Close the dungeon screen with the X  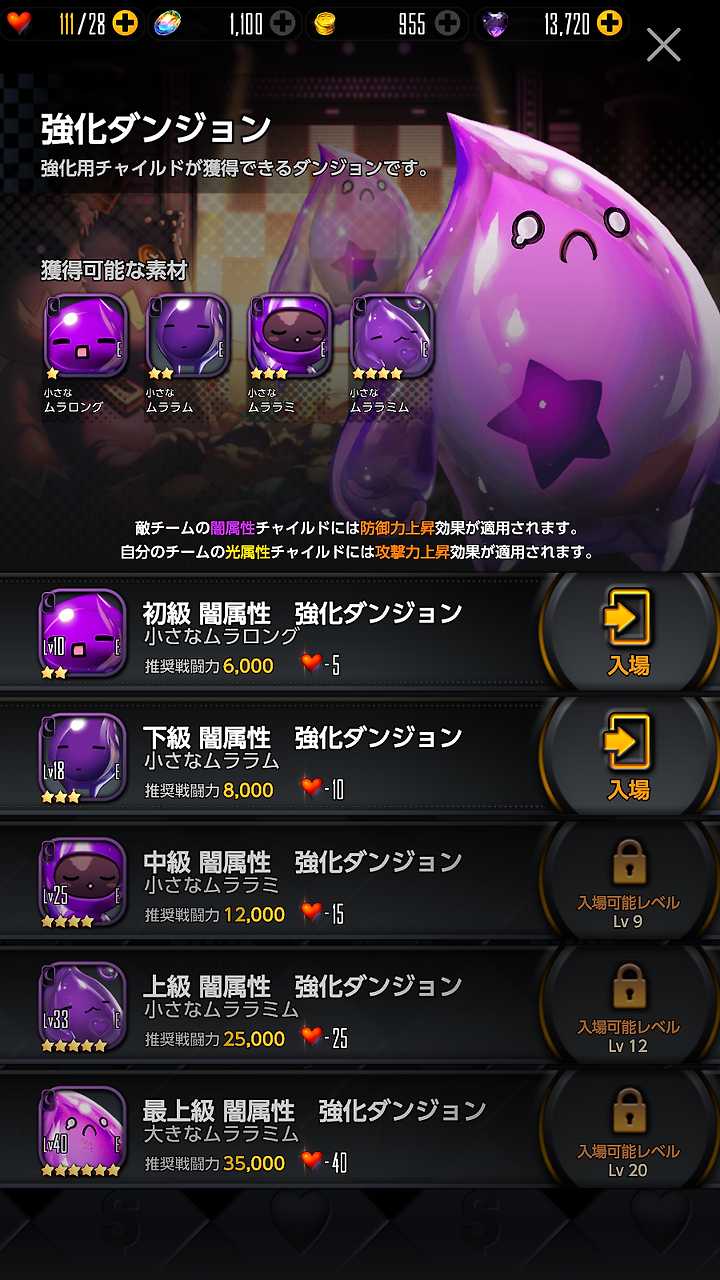[x=663, y=45]
